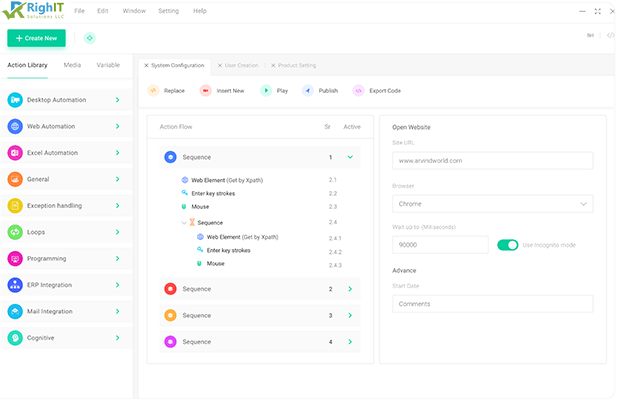Viewport: 624px width, 400px height.
Task: Click the ERP Integration icon
Action: pyautogui.click(x=15, y=285)
